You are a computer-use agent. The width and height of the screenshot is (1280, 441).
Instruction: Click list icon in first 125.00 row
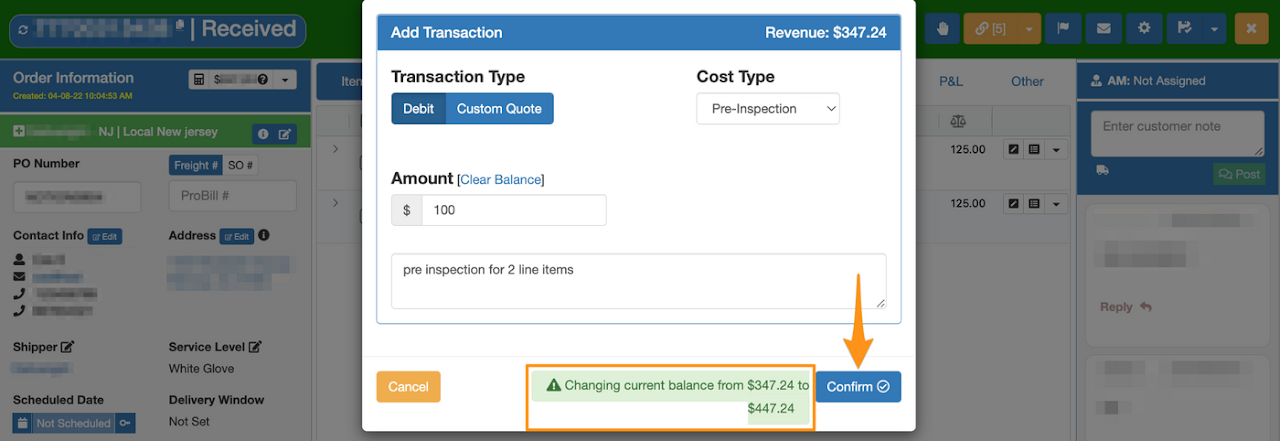(1034, 149)
